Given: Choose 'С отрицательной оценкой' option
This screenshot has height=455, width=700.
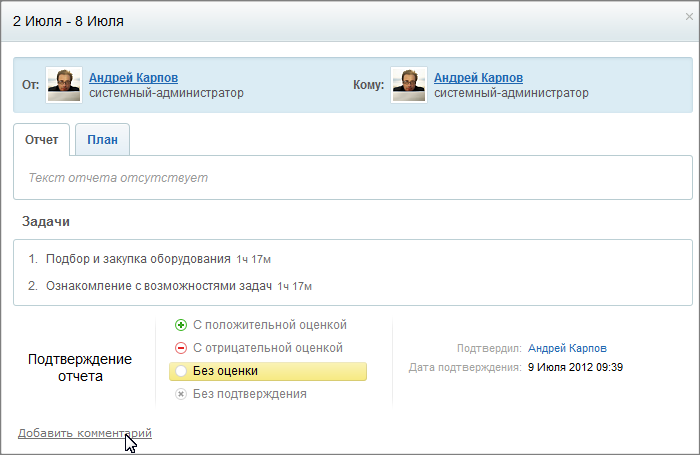Looking at the screenshot, I should coord(268,348).
